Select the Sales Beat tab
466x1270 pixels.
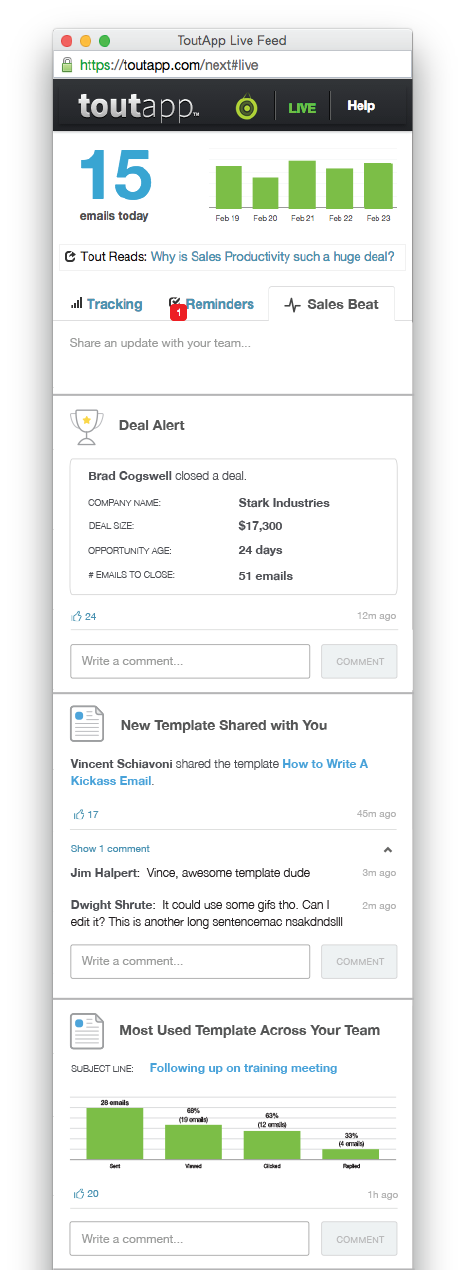(x=331, y=304)
